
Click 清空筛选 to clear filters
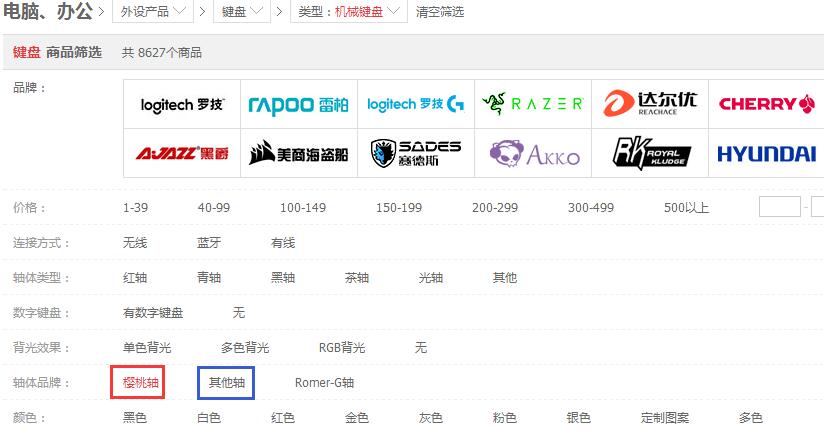tap(440, 12)
